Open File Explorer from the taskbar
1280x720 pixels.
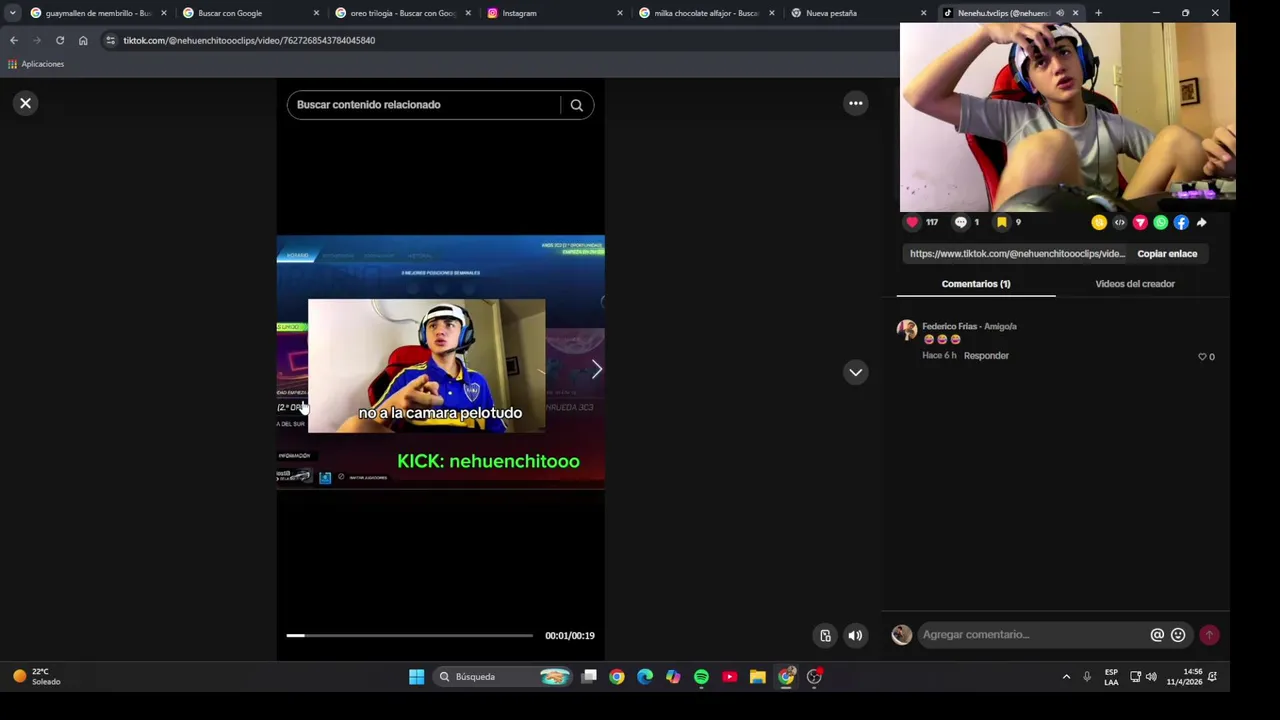point(758,677)
